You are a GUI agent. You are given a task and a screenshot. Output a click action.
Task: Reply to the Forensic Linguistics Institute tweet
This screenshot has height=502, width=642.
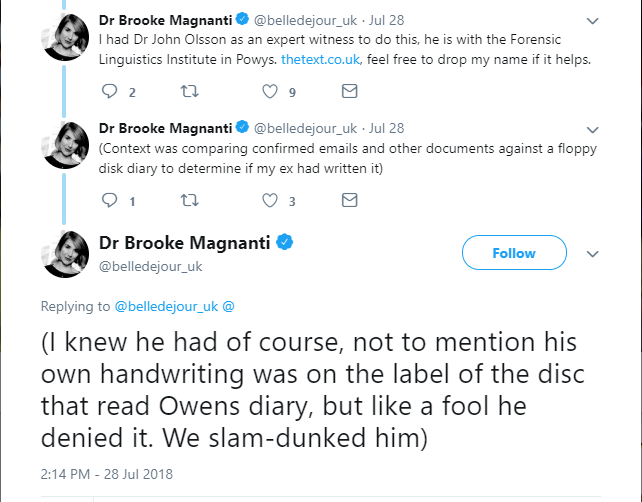(111, 92)
